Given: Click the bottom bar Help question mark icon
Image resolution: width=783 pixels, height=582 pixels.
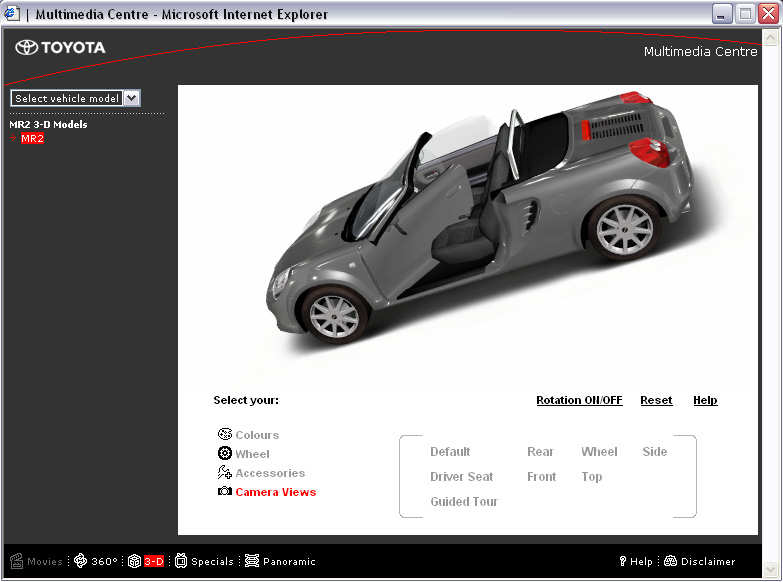Looking at the screenshot, I should pos(622,561).
